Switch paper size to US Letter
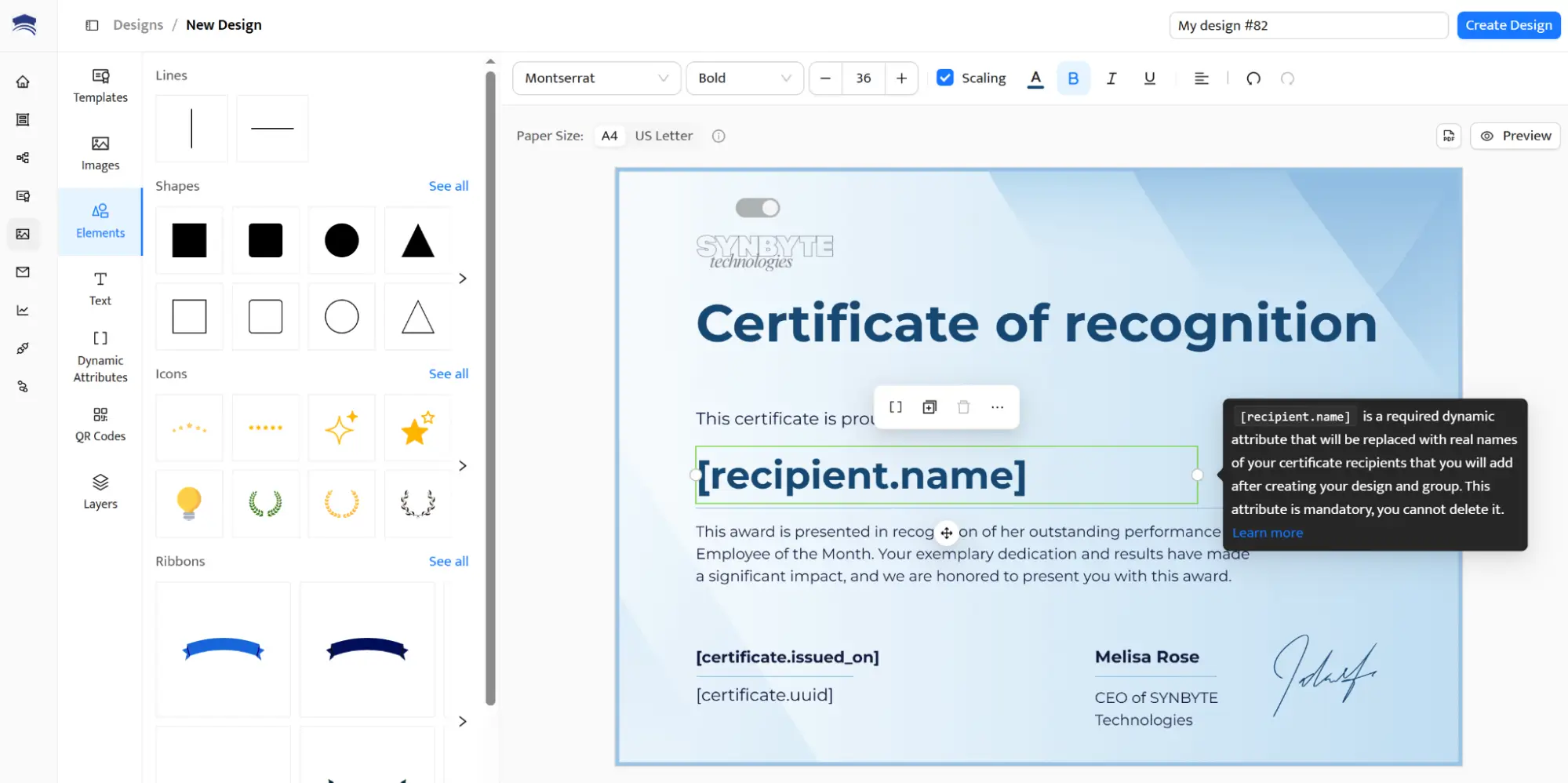 click(x=663, y=135)
